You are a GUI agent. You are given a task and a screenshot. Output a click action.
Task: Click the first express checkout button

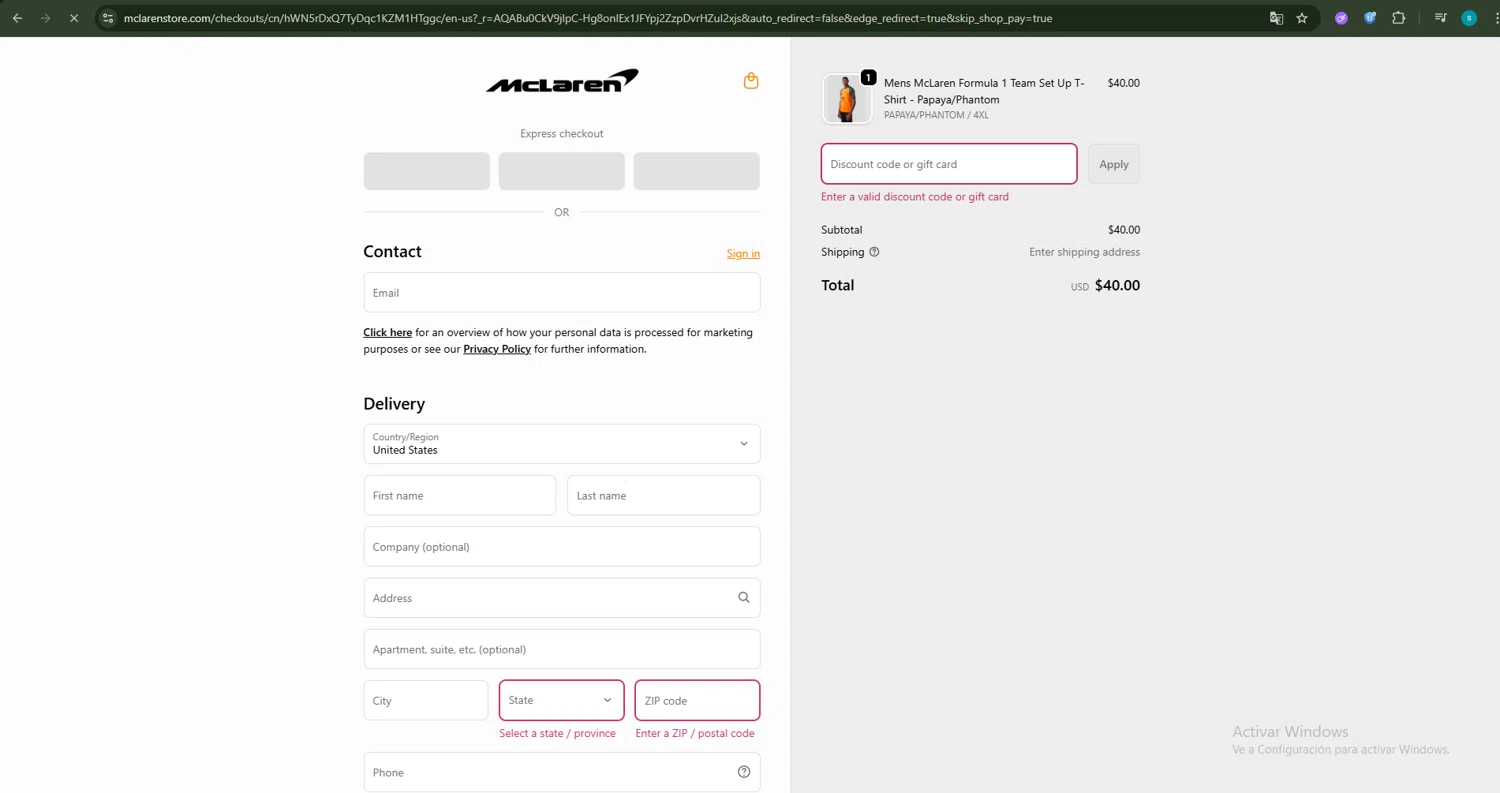427,171
